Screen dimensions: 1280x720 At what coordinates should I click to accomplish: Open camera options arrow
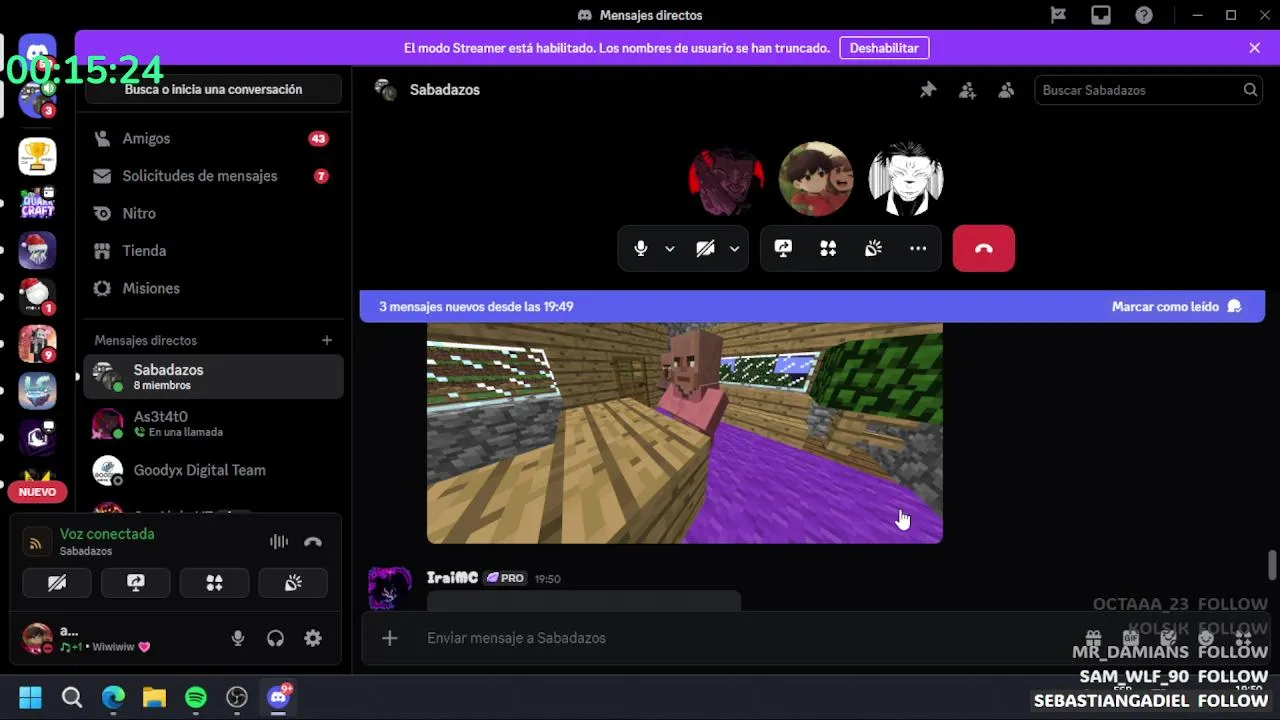pos(734,249)
